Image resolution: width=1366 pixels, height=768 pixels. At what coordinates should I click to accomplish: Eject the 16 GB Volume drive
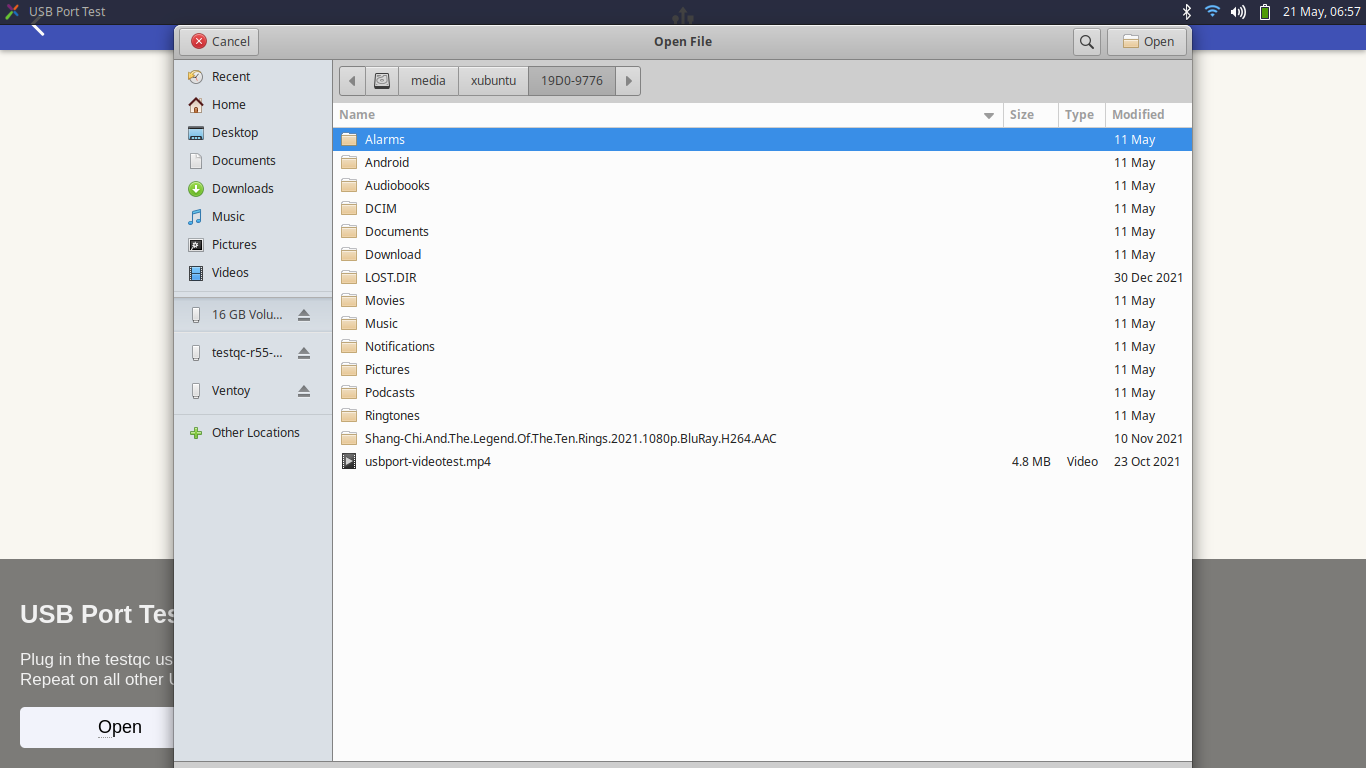(x=303, y=313)
